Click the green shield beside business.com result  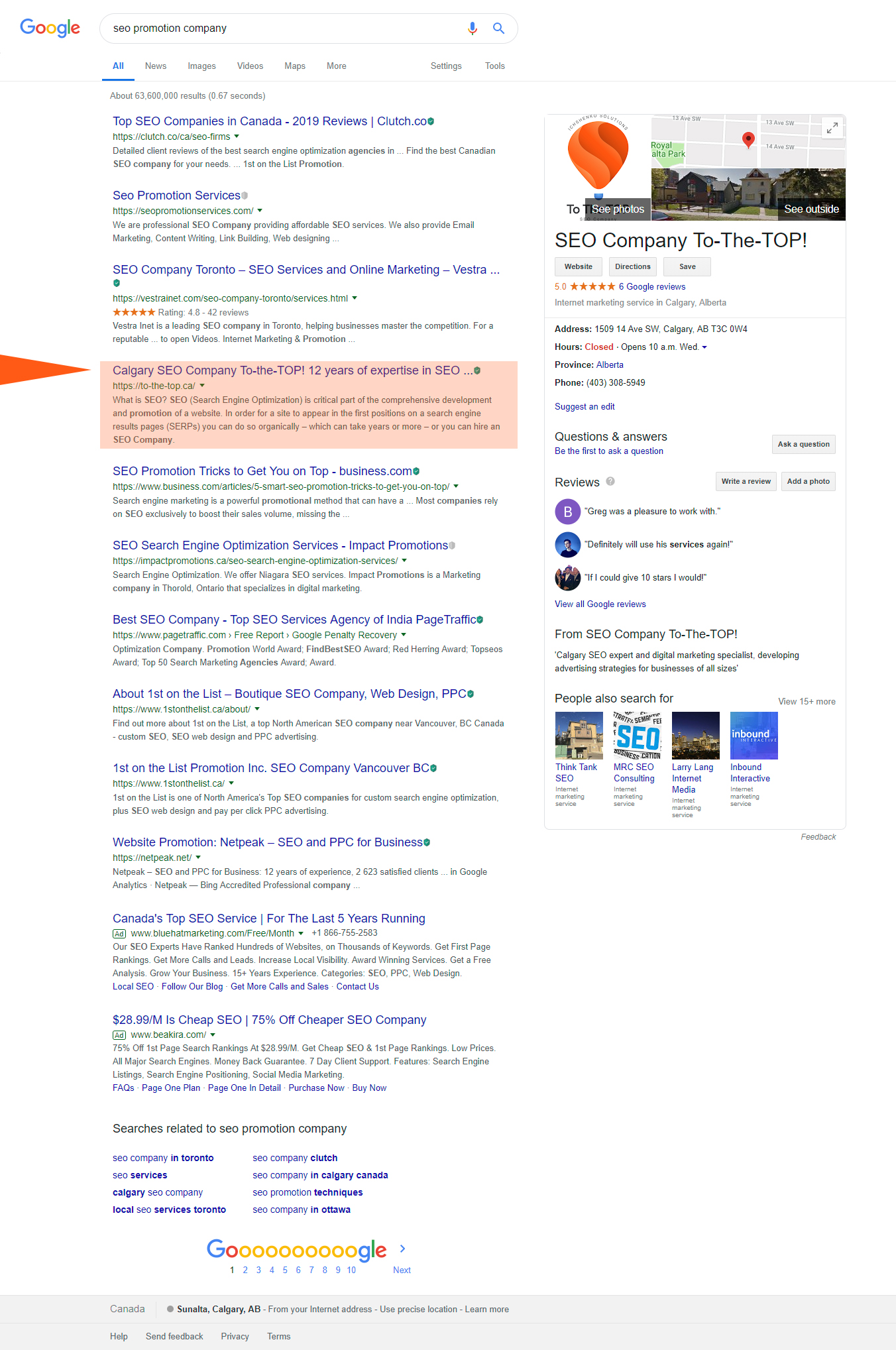pyautogui.click(x=416, y=471)
